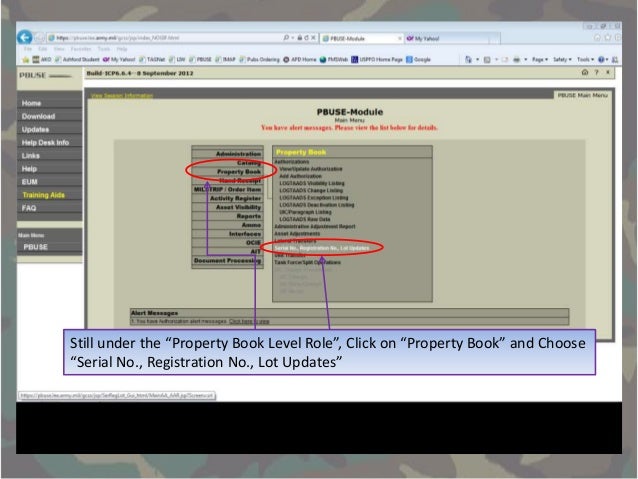Viewport: 638px width, 479px height.
Task: Select Ammo in main menu
Action: (x=227, y=225)
